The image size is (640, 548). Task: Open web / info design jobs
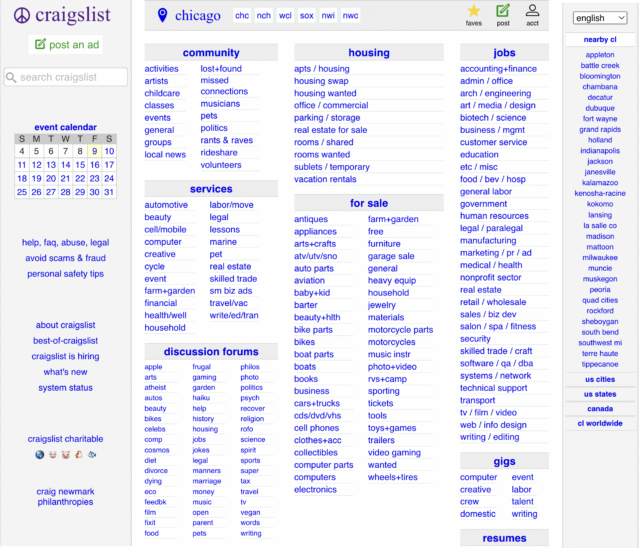[493, 425]
